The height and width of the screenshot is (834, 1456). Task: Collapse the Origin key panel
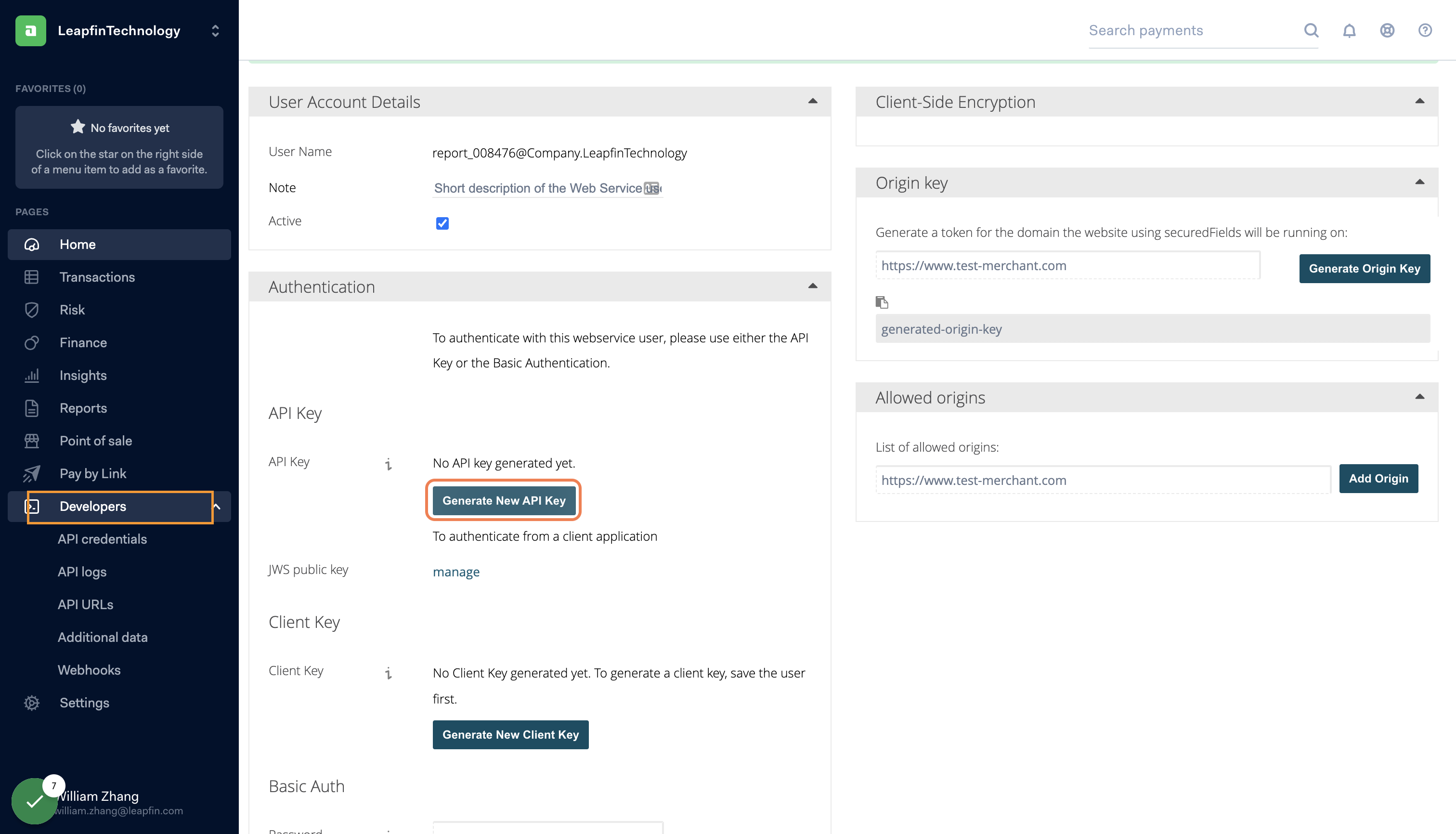click(1419, 182)
